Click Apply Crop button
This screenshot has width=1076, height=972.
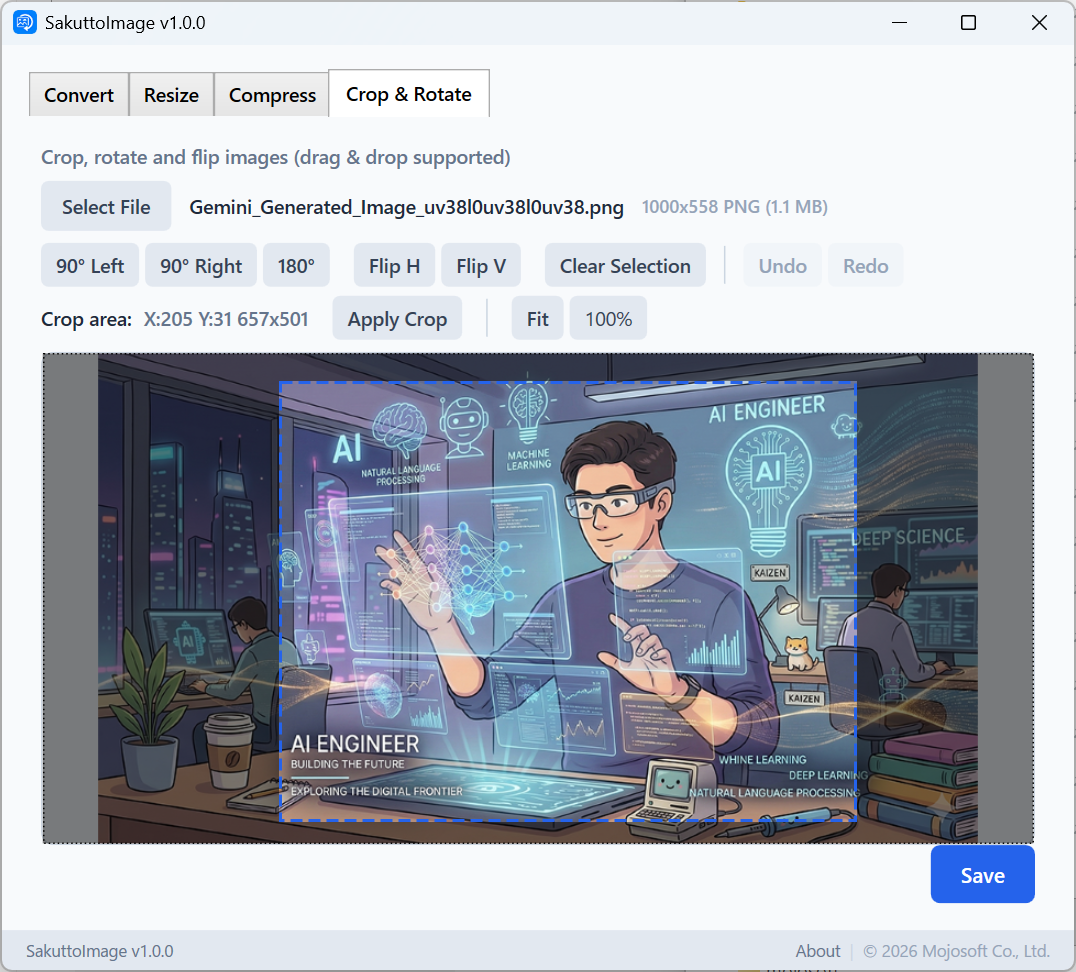click(x=397, y=319)
